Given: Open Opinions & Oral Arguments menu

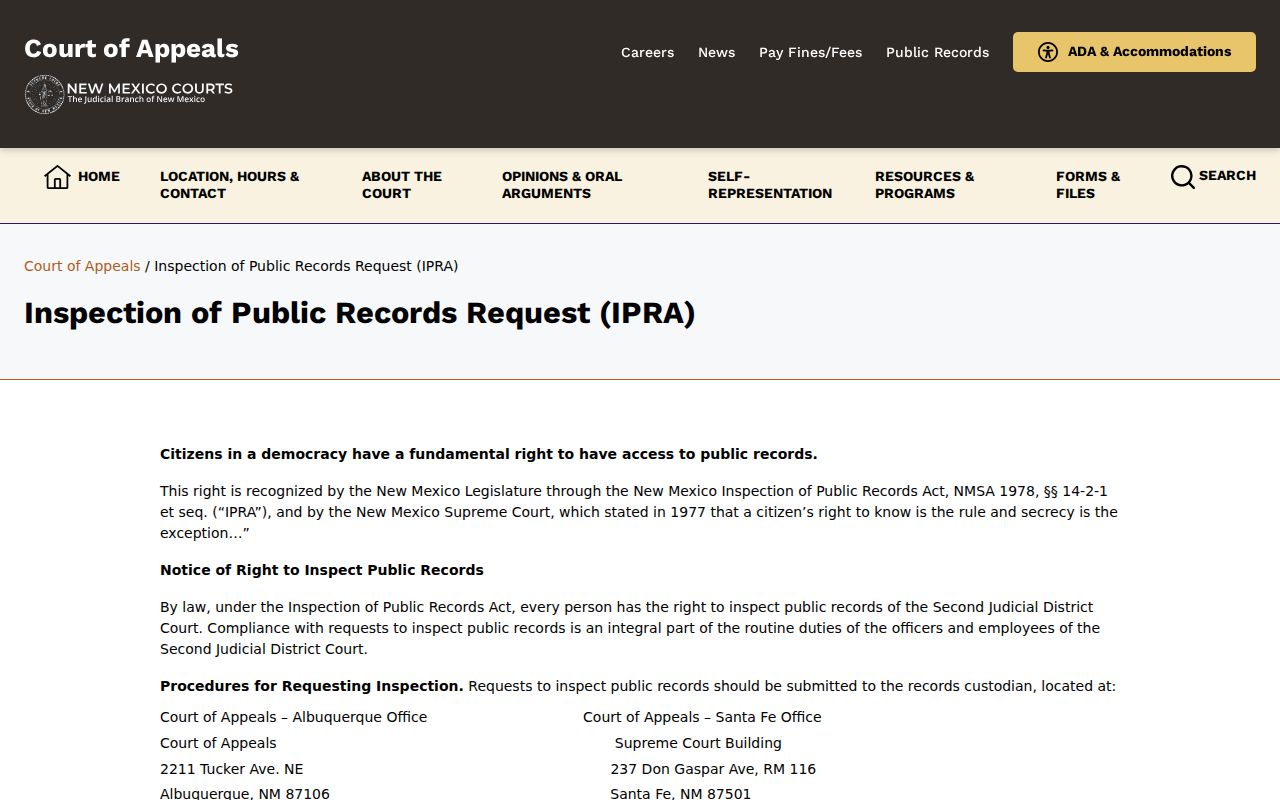Looking at the screenshot, I should (x=562, y=185).
